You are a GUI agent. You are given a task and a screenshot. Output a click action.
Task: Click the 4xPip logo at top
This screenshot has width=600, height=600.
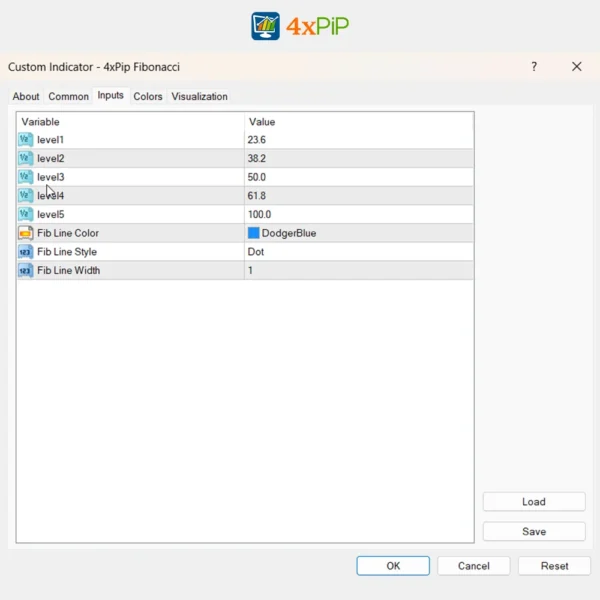(300, 25)
